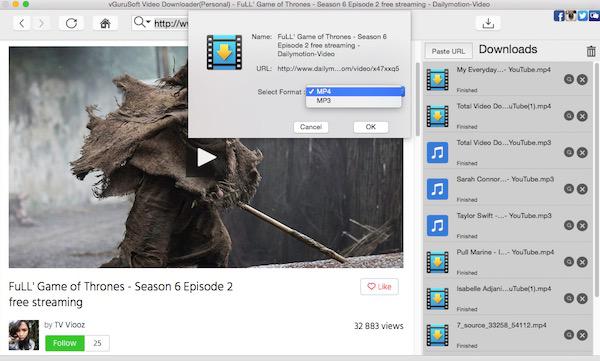Click the film download icon in dialog

(x=224, y=52)
